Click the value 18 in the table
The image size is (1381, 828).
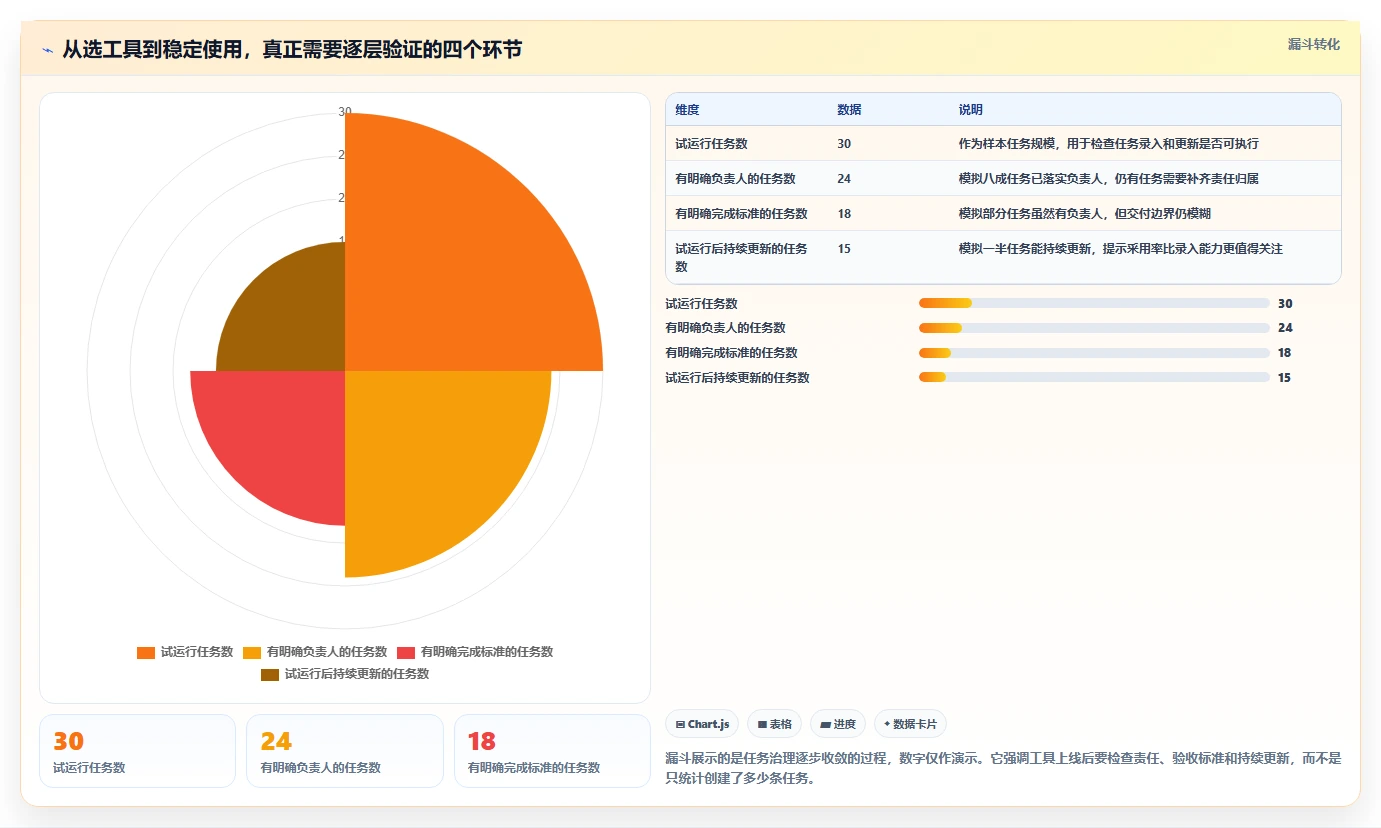tap(844, 214)
